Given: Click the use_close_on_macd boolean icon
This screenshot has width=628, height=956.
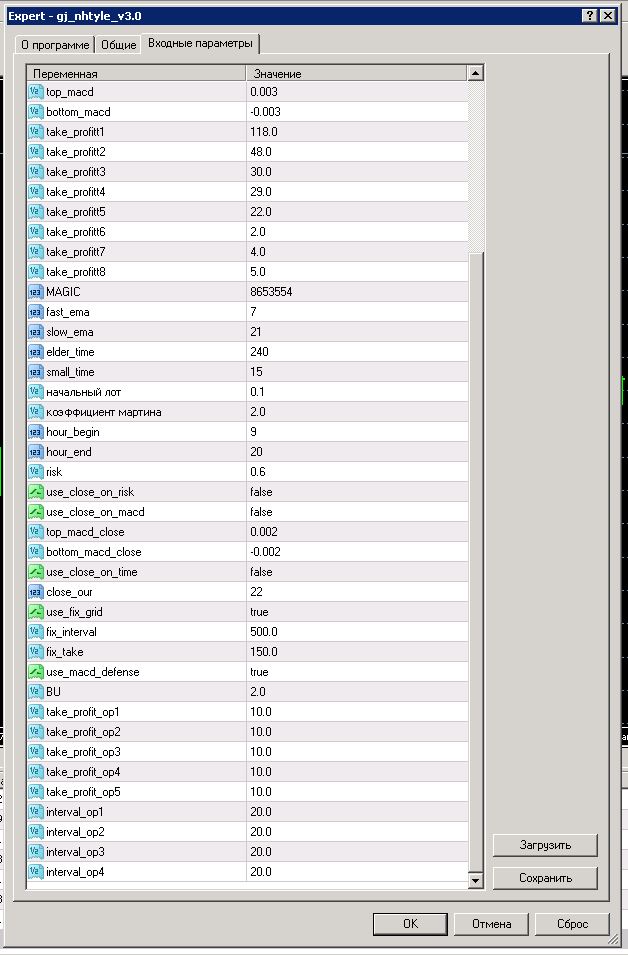Looking at the screenshot, I should pos(35,512).
